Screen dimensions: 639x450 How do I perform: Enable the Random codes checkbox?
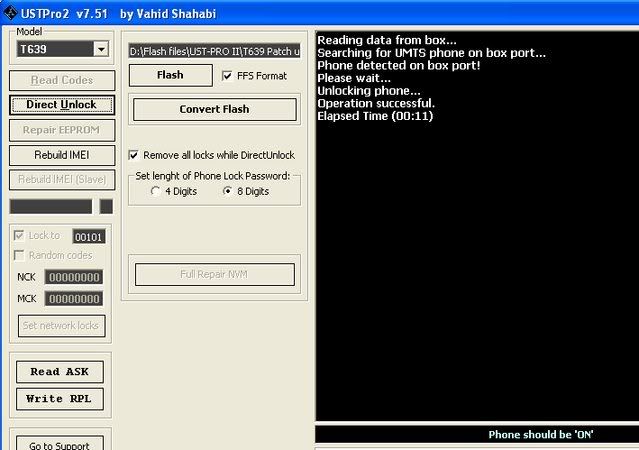point(19,255)
